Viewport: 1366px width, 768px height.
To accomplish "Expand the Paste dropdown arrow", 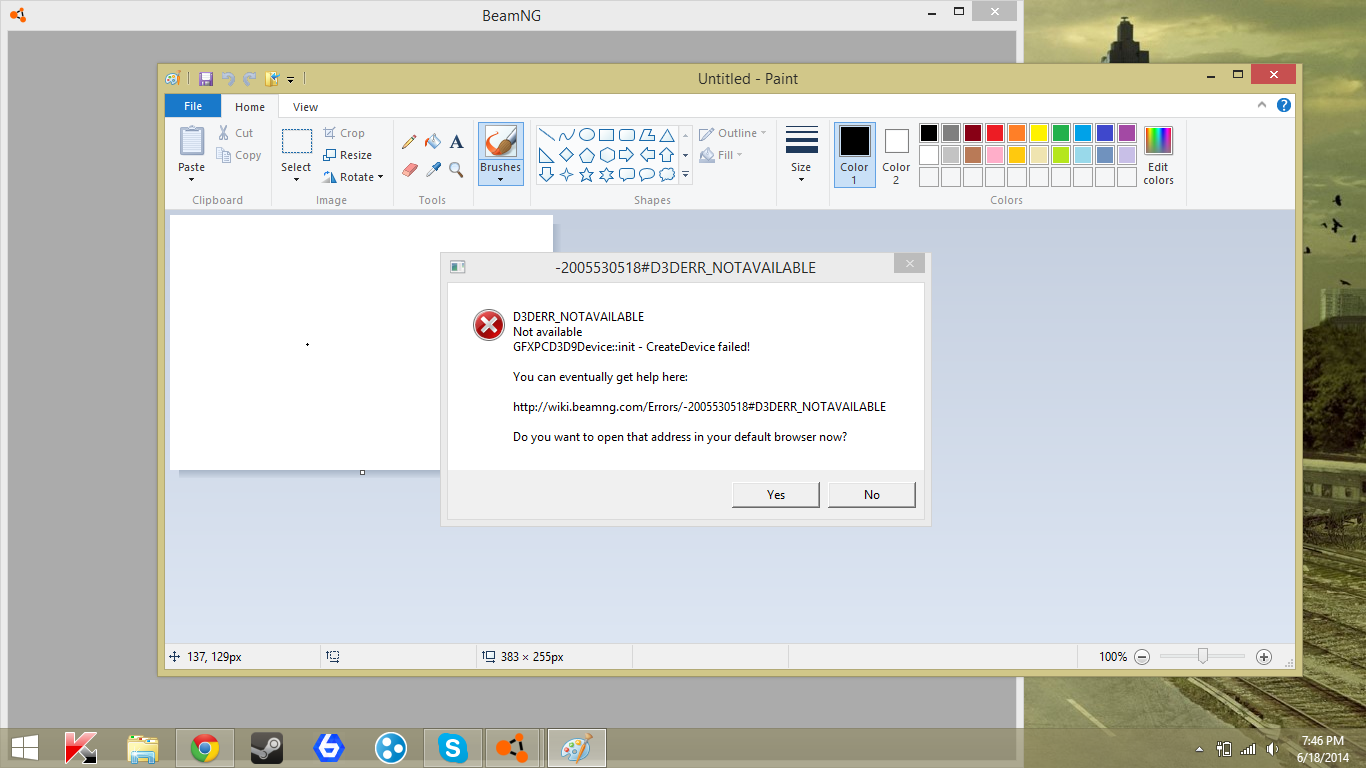I will coord(192,181).
